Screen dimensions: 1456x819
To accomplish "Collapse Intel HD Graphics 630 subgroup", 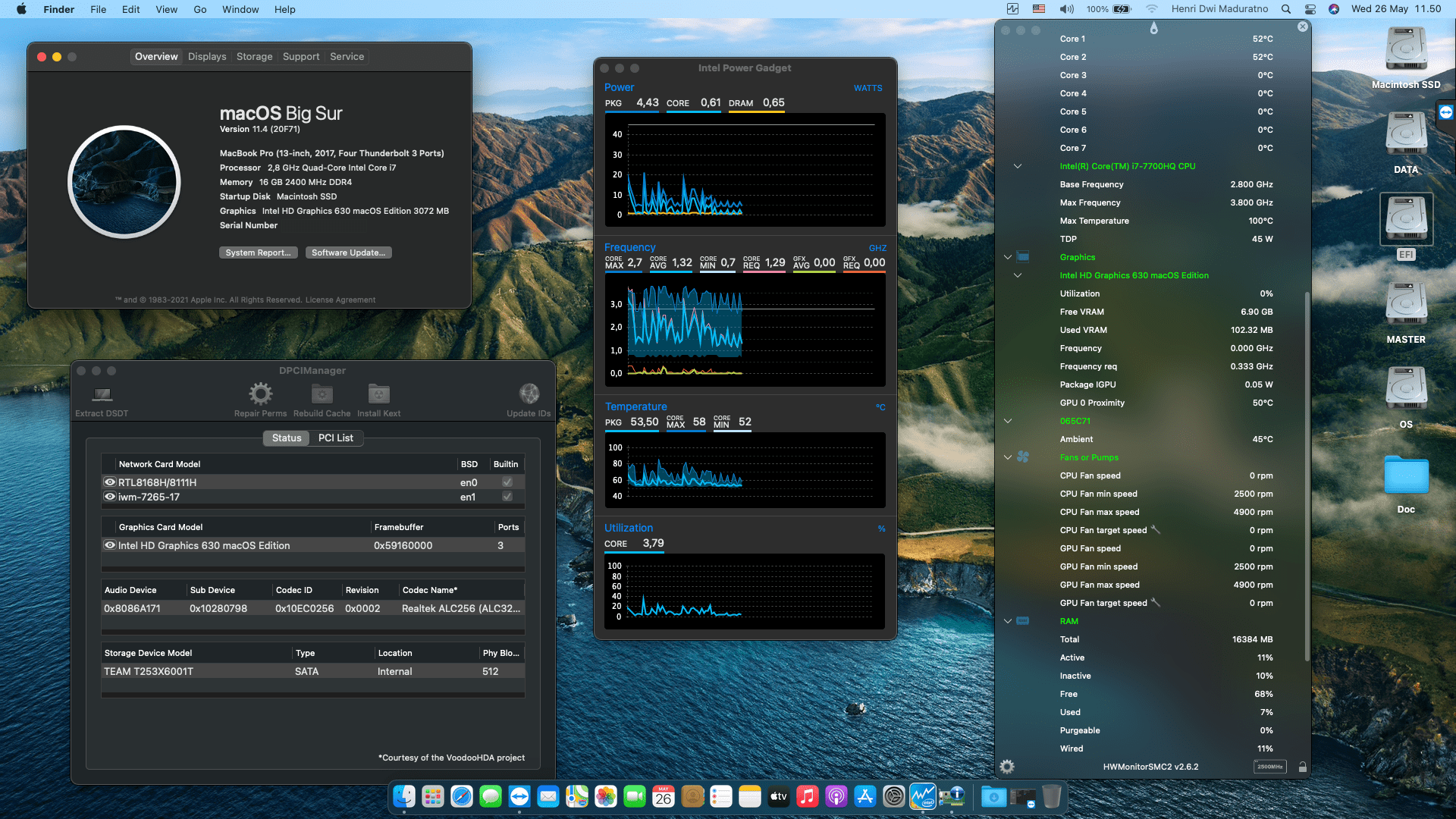I will click(1018, 275).
